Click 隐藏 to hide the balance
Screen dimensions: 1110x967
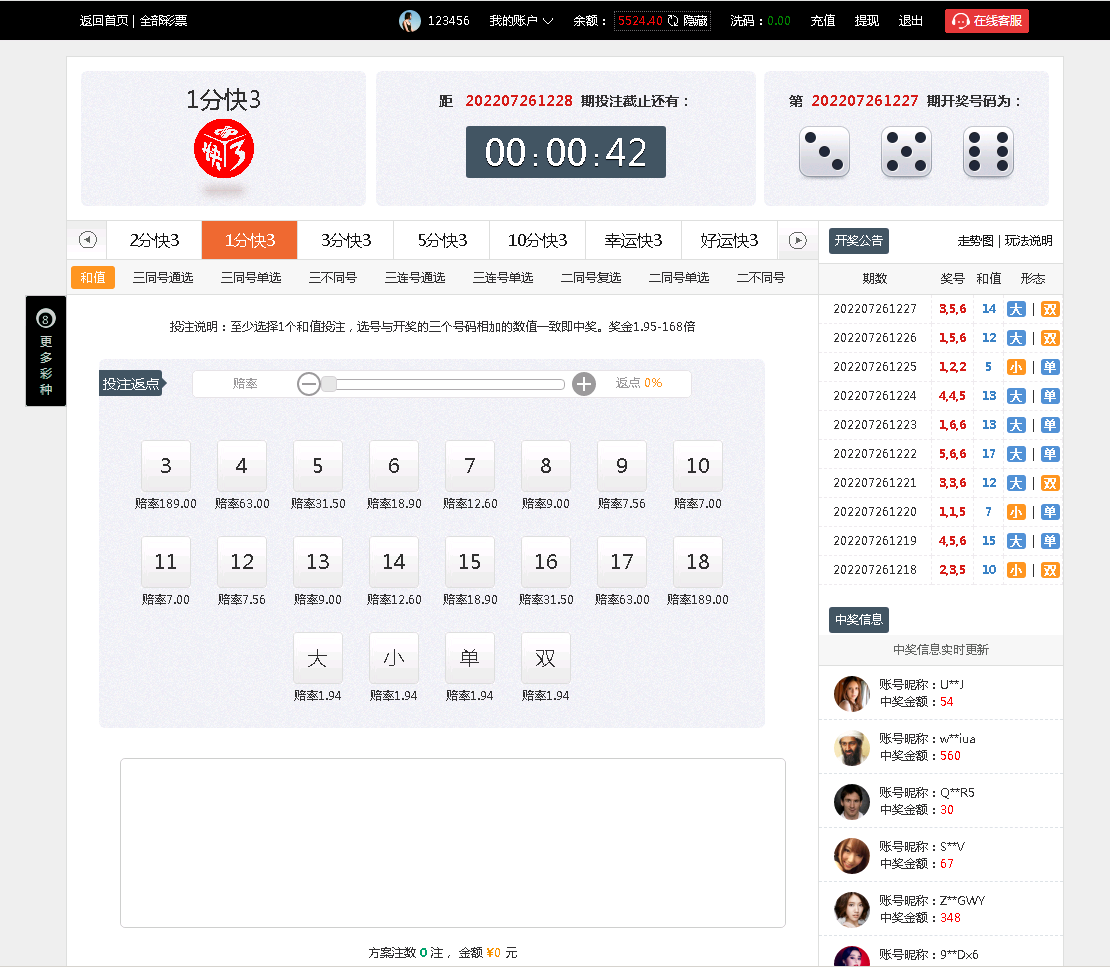pyautogui.click(x=695, y=21)
